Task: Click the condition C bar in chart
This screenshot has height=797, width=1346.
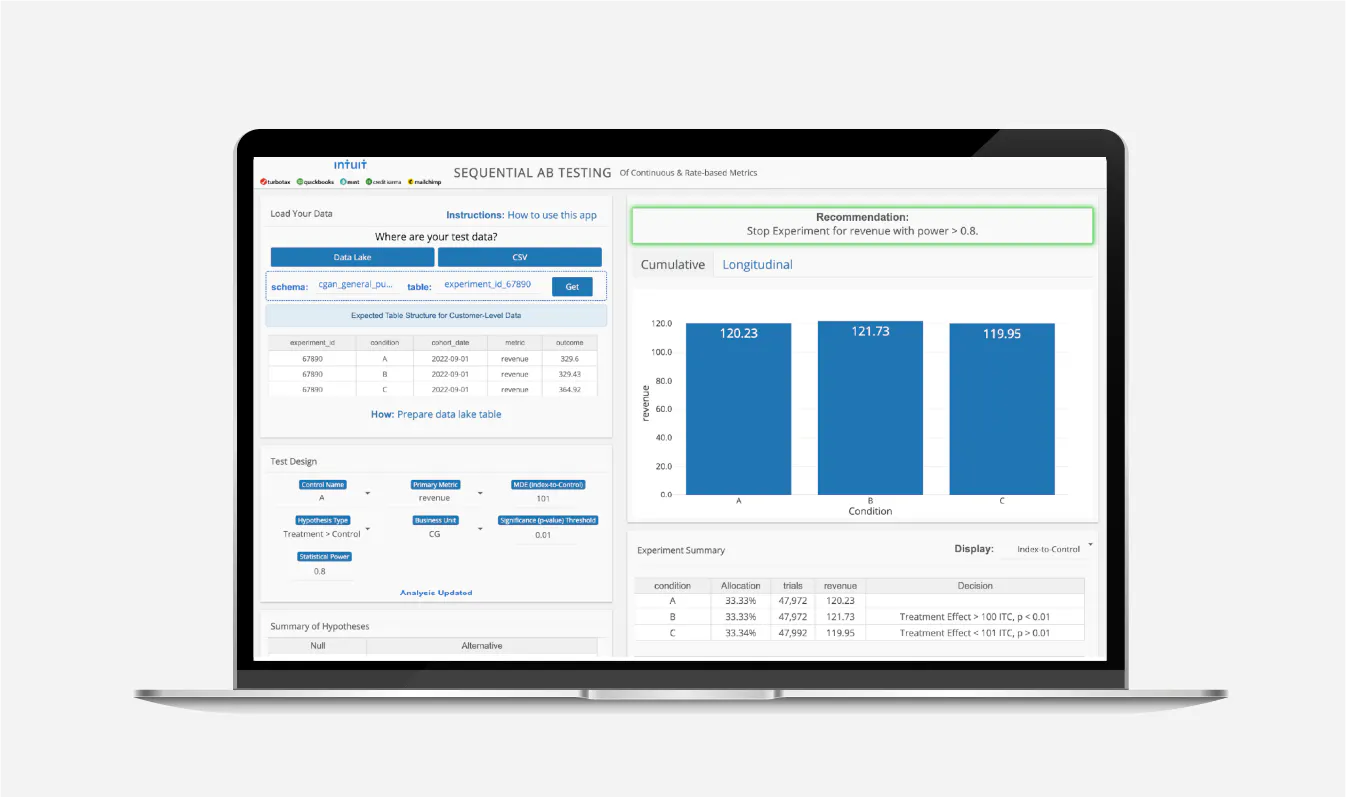Action: [x=1002, y=409]
